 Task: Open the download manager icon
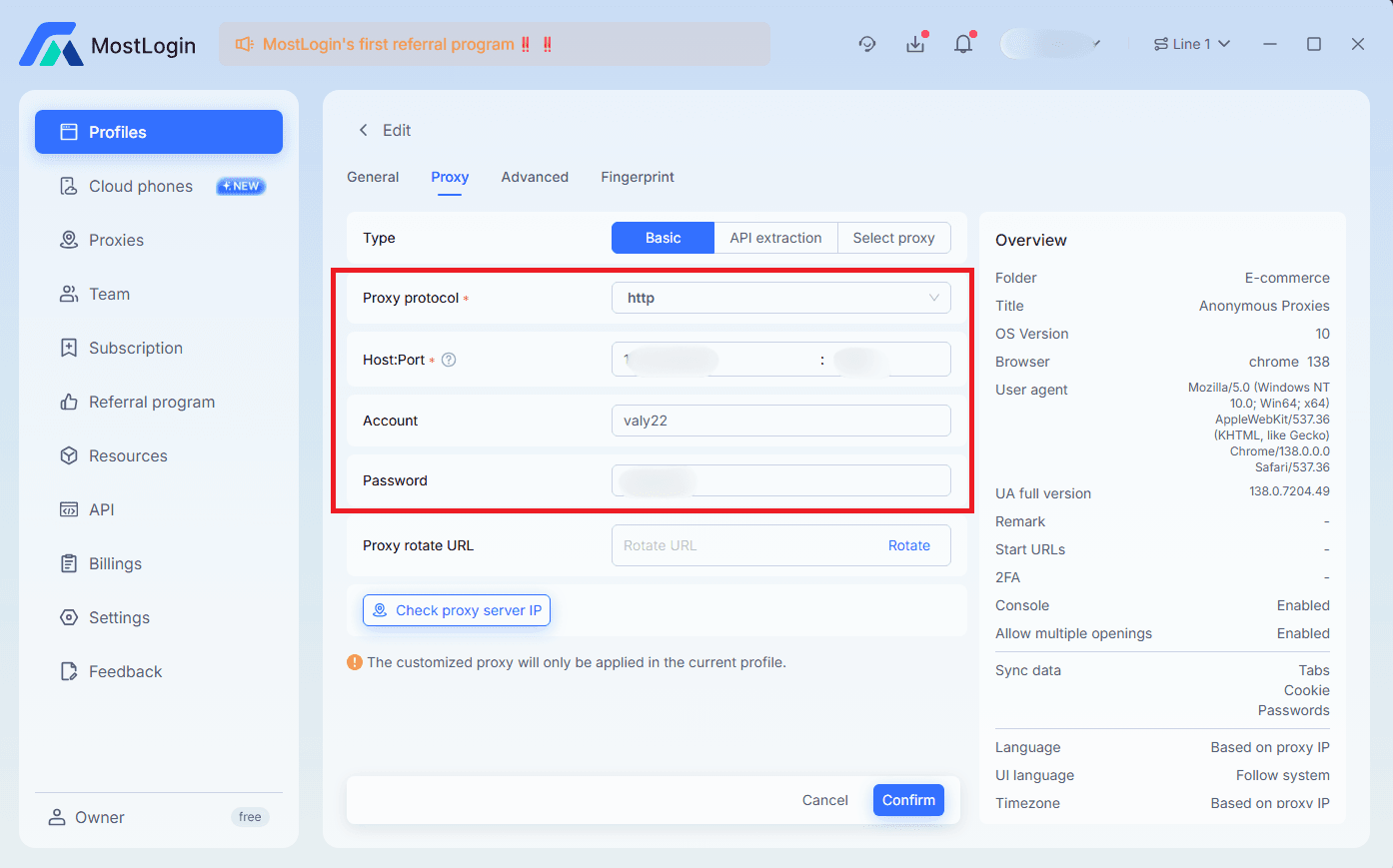point(915,43)
